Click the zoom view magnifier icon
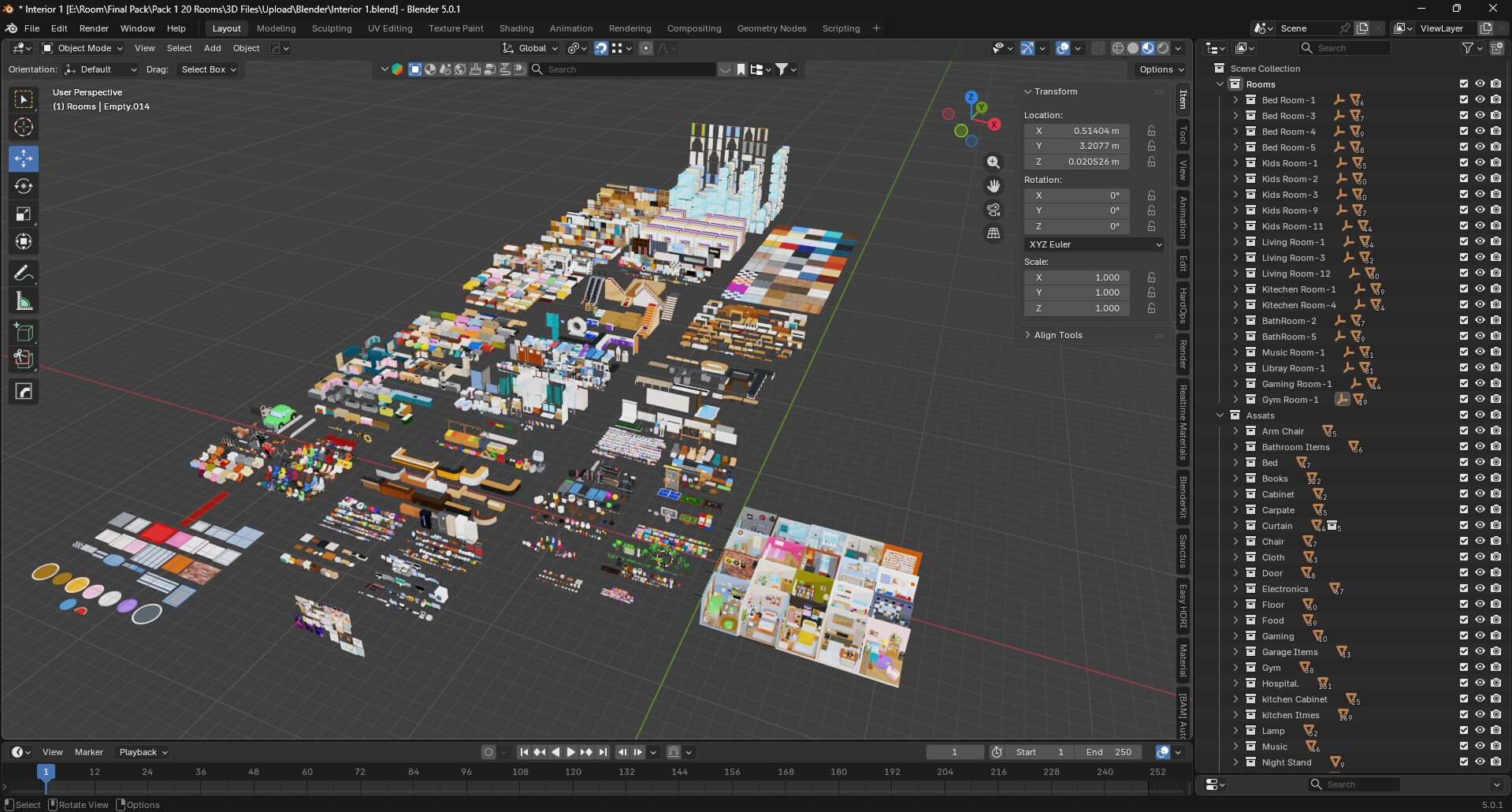The width and height of the screenshot is (1512, 812). click(994, 162)
